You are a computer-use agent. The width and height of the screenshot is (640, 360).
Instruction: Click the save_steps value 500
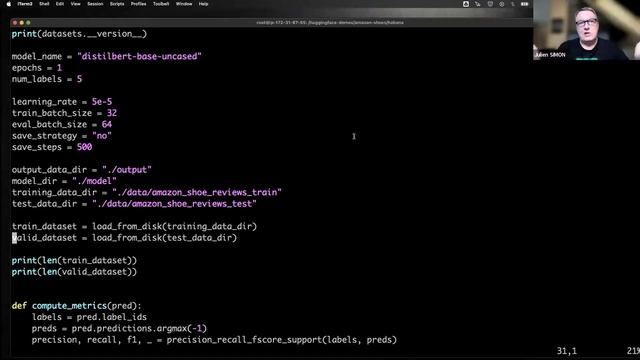(84, 147)
